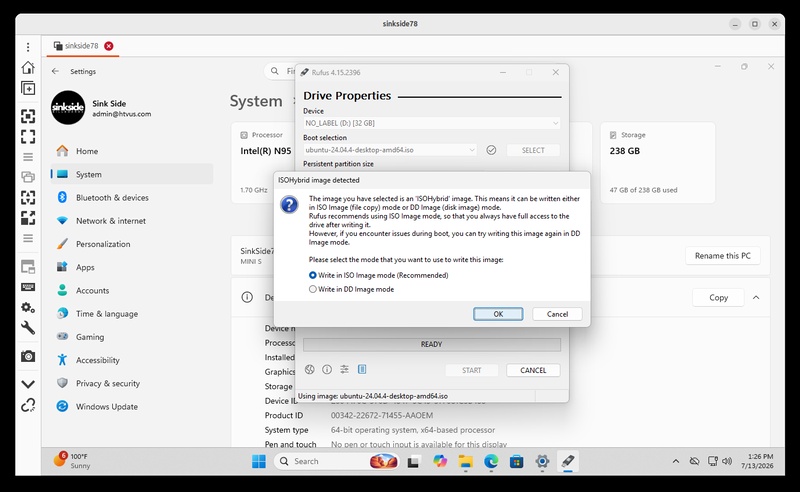Open Windows Update in Settings
The width and height of the screenshot is (800, 492).
(x=132, y=407)
